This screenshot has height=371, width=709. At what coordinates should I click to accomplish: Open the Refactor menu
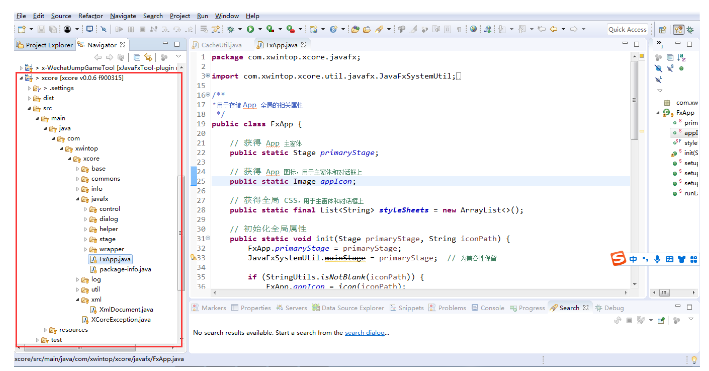tap(90, 16)
